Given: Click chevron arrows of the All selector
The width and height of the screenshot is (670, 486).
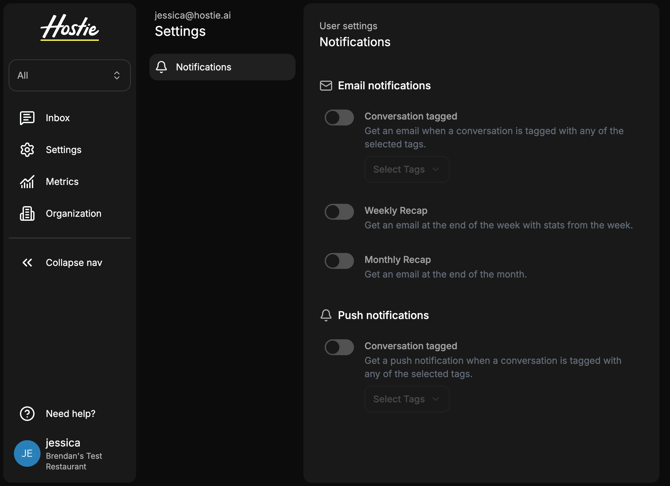Looking at the screenshot, I should tap(117, 76).
